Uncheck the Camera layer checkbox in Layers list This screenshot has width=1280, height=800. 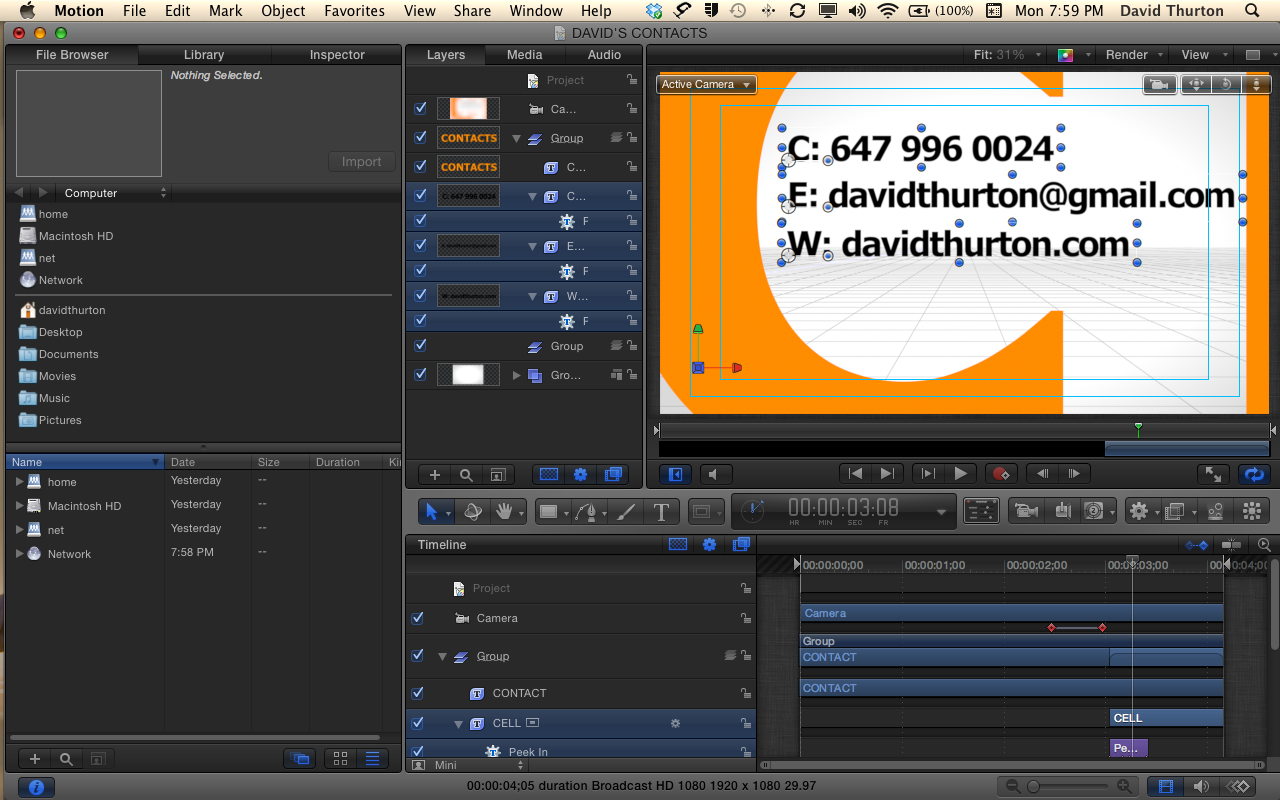click(420, 109)
